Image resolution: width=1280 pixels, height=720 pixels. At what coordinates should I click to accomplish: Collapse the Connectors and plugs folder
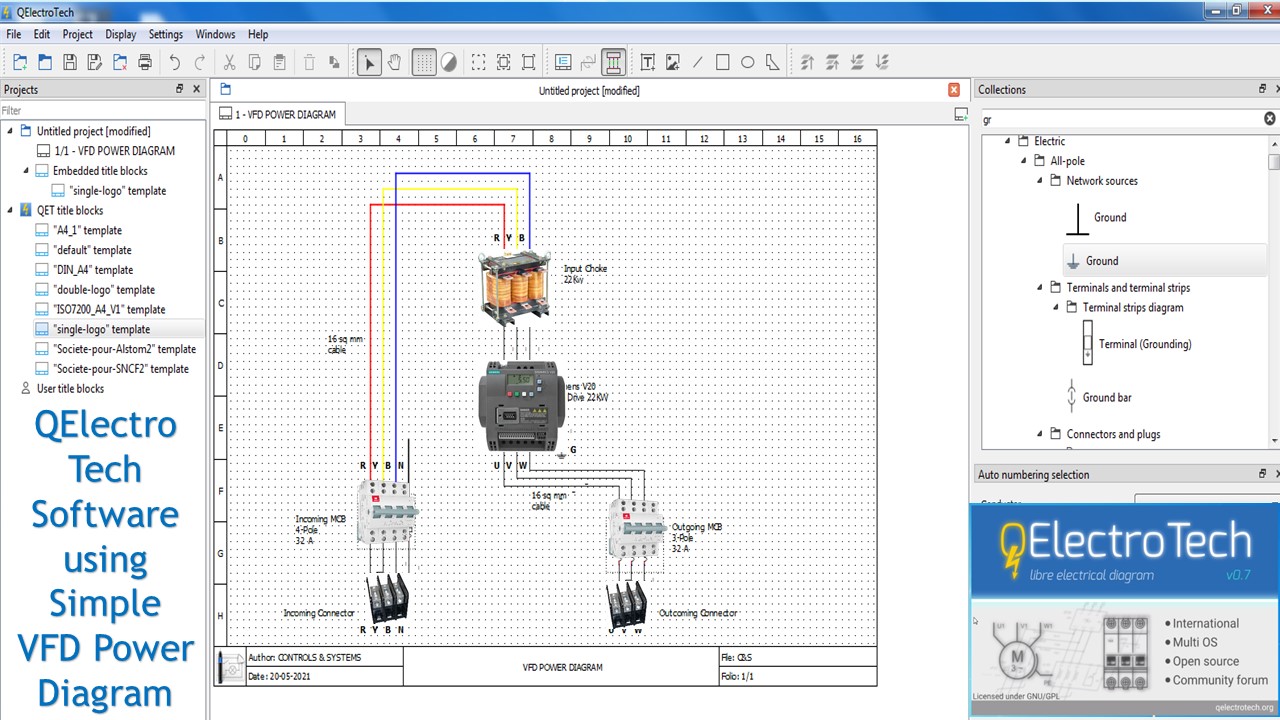pyautogui.click(x=1040, y=434)
